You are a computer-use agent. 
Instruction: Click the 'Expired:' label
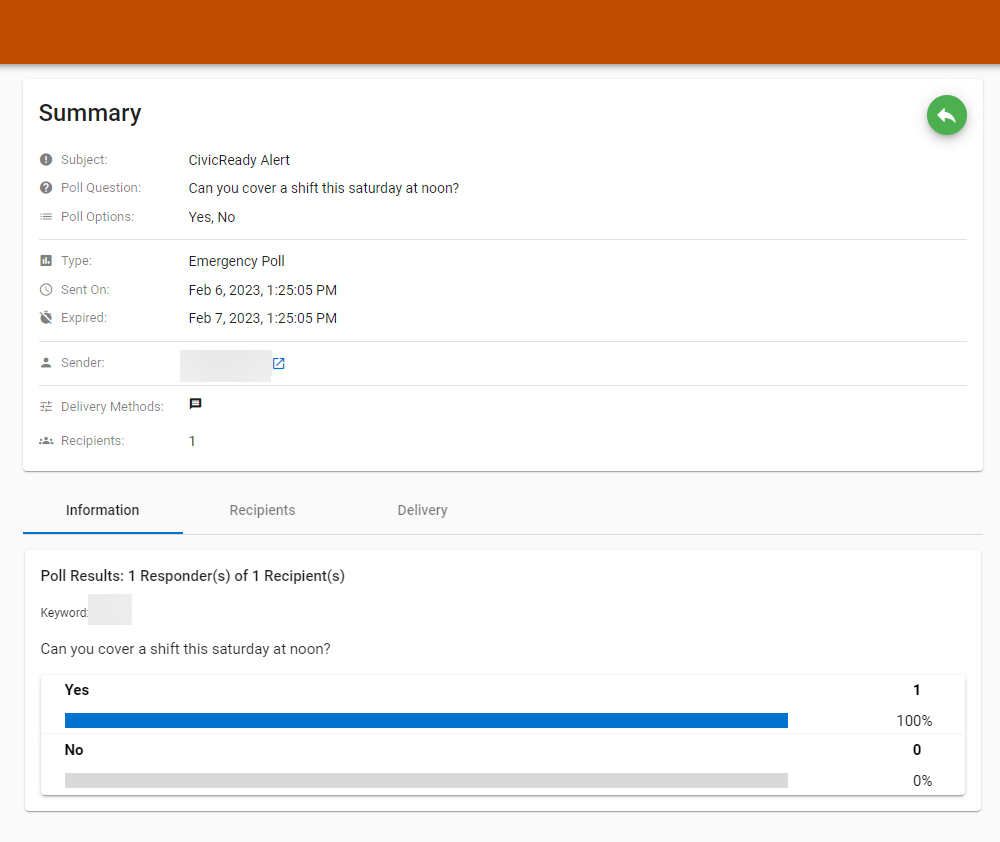[x=84, y=318]
